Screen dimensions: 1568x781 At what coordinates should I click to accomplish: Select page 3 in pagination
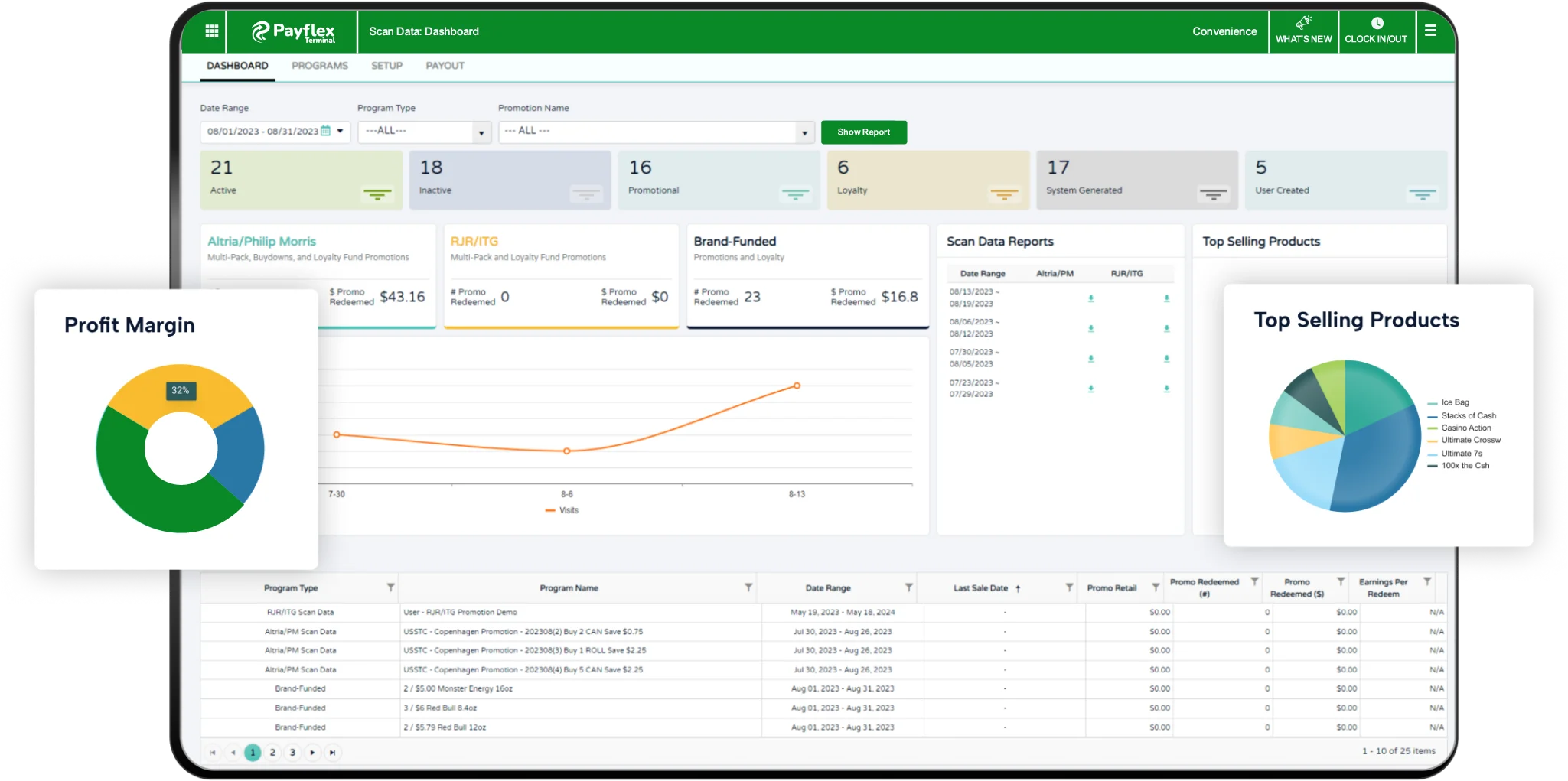tap(292, 753)
